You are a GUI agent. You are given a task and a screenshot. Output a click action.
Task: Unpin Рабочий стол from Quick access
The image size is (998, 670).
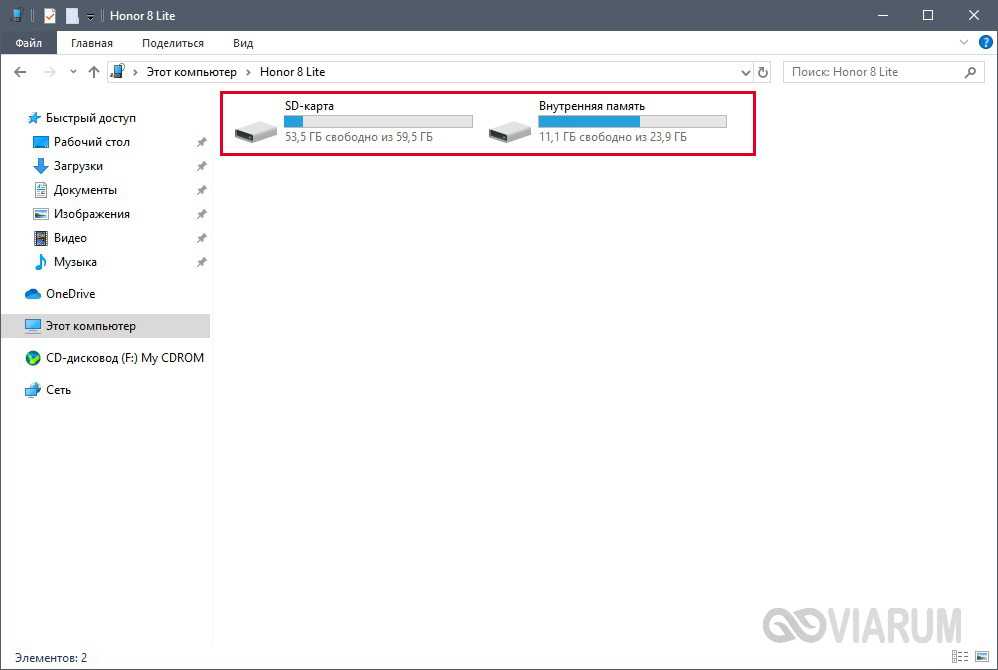pyautogui.click(x=201, y=142)
